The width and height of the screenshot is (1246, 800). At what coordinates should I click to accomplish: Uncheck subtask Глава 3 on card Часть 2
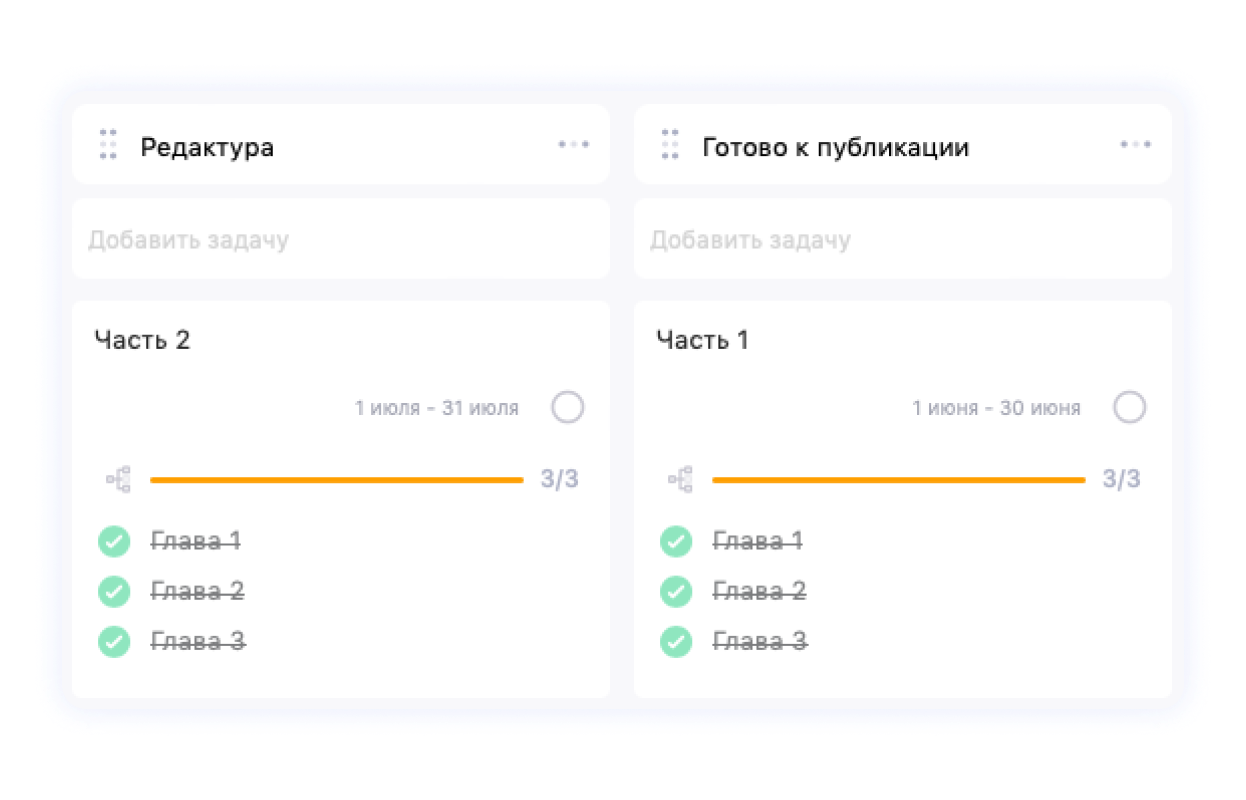[x=114, y=641]
